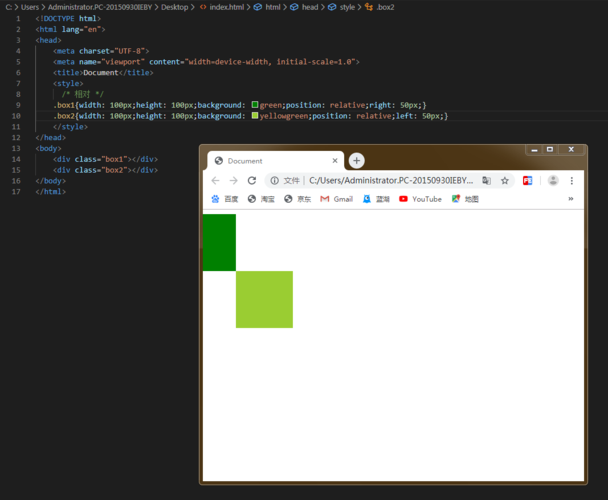Click the viewport meta on line 5
This screenshot has height=500, width=608.
[x=206, y=62]
